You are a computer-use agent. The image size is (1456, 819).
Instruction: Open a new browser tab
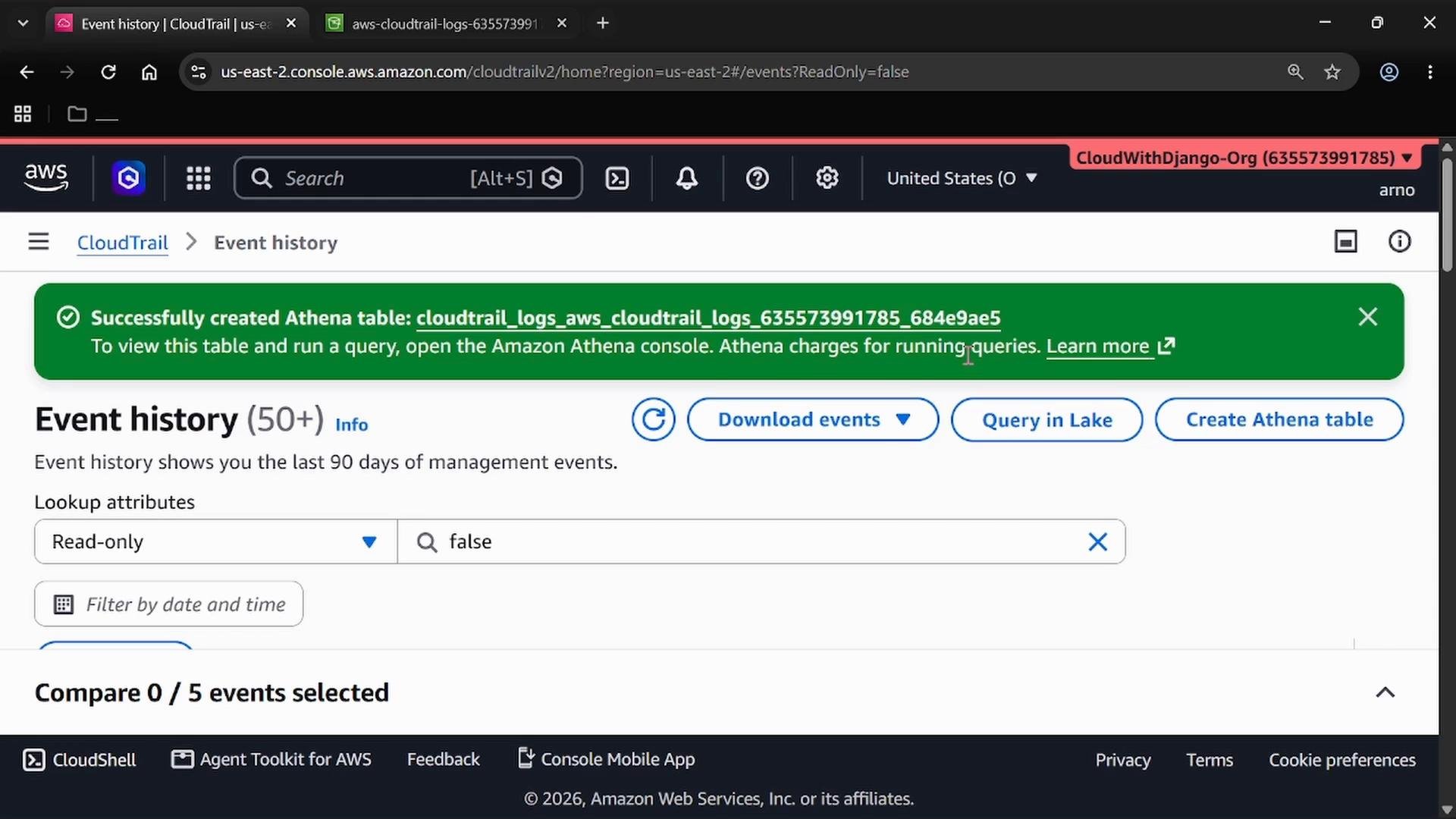(603, 24)
